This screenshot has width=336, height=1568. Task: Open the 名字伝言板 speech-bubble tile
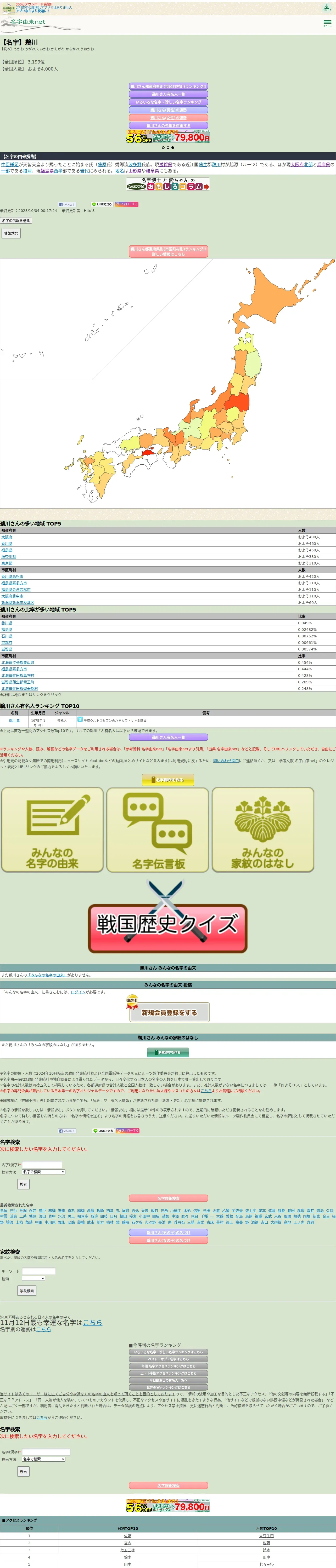pos(158,830)
